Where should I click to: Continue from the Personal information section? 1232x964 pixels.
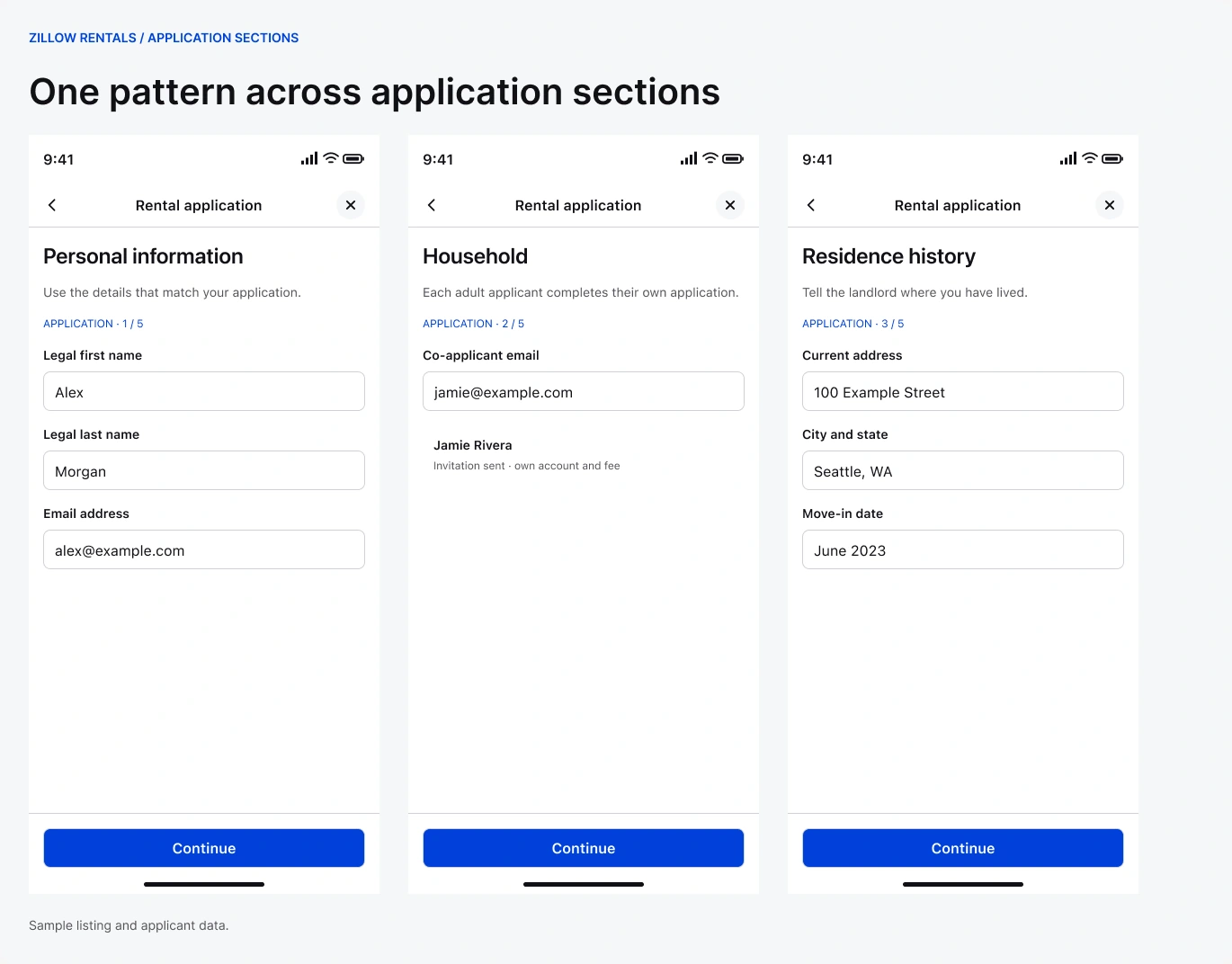pos(204,848)
